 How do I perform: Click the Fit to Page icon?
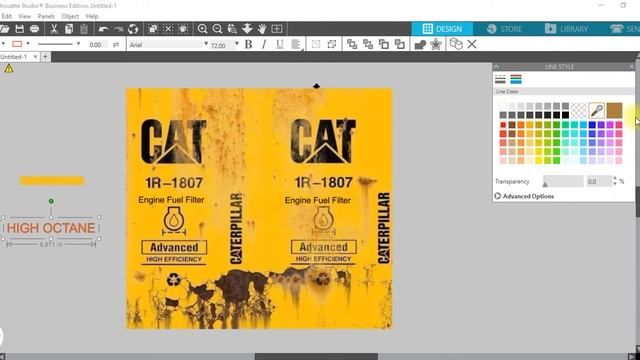pos(277,29)
